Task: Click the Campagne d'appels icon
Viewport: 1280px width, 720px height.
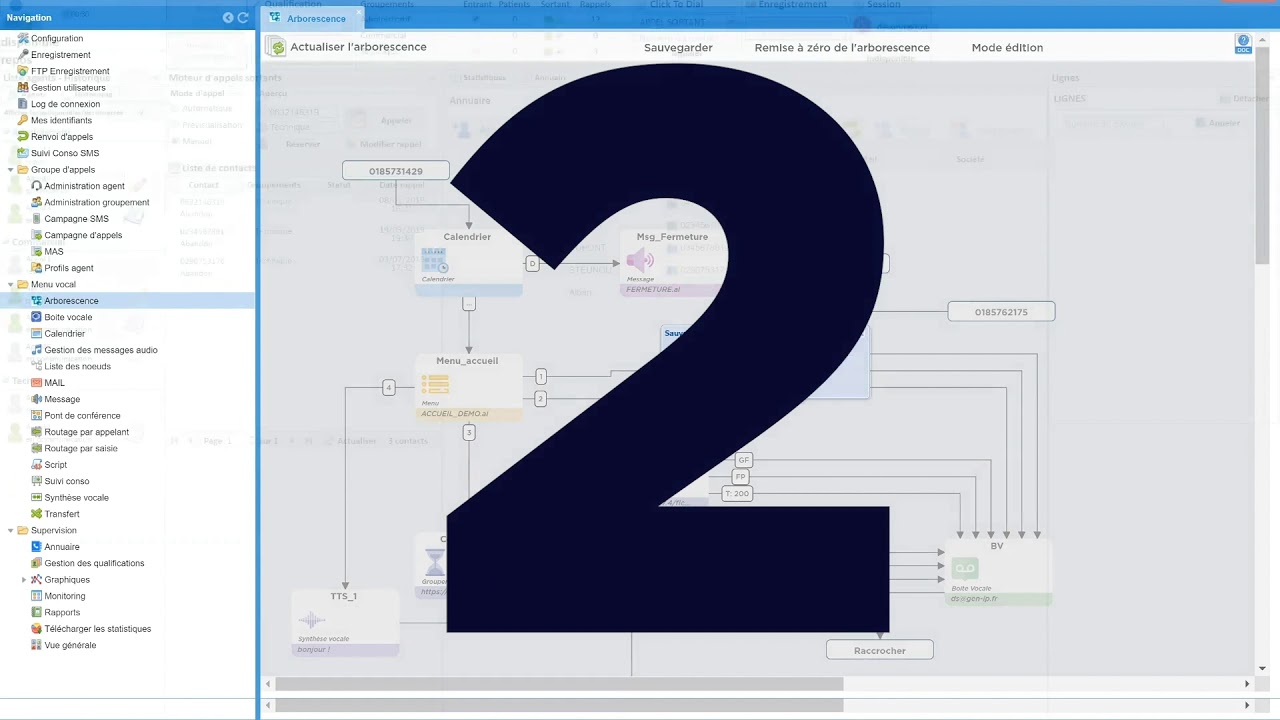Action: 36,235
